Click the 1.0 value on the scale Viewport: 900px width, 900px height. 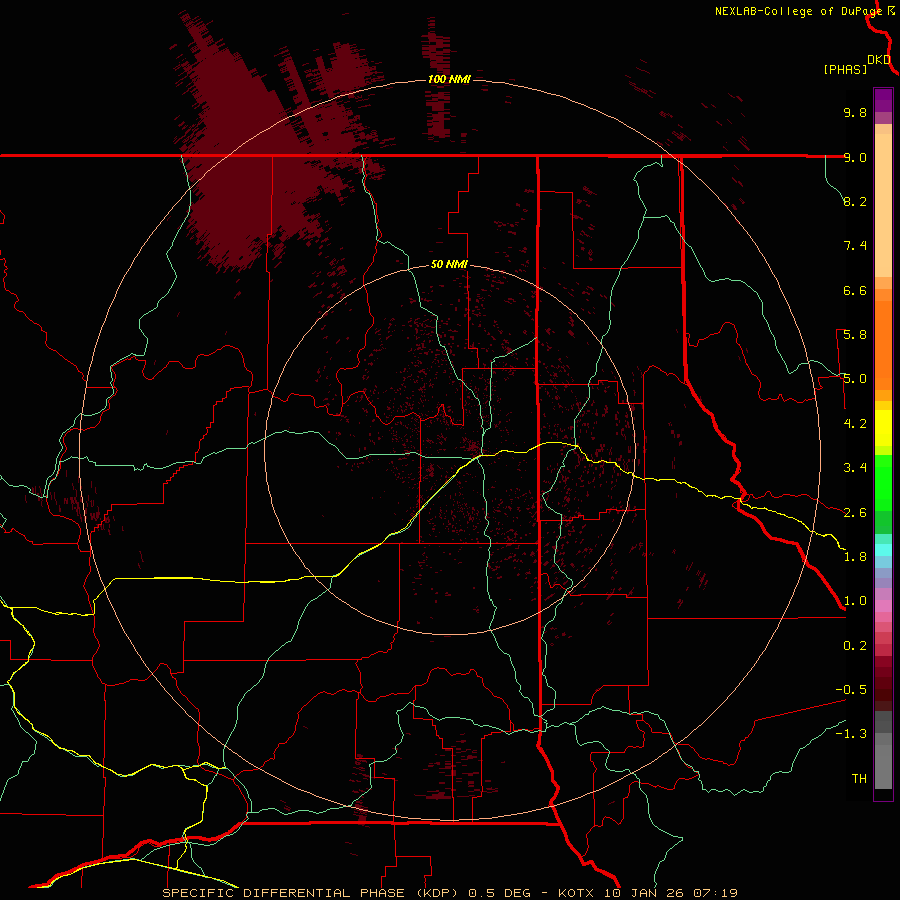click(x=855, y=601)
